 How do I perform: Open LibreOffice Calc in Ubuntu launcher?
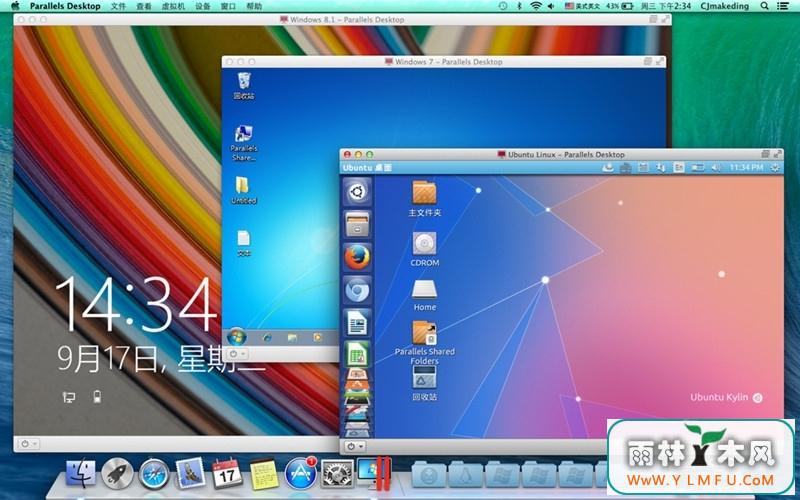(x=357, y=354)
